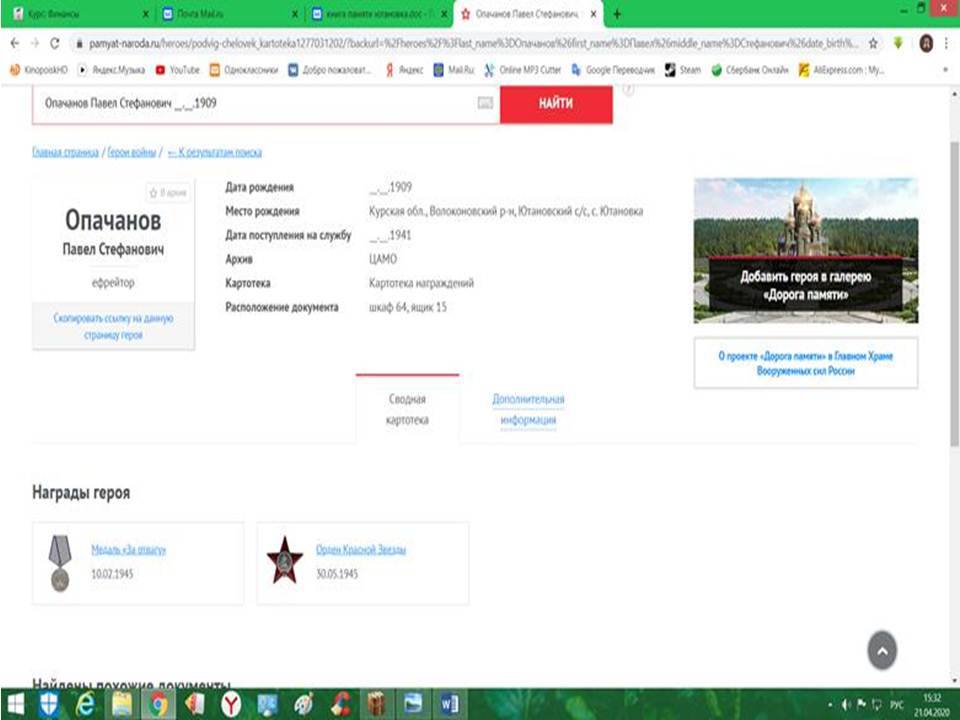960x720 pixels.
Task: Open the Chrome profile avatar
Action: (926, 43)
